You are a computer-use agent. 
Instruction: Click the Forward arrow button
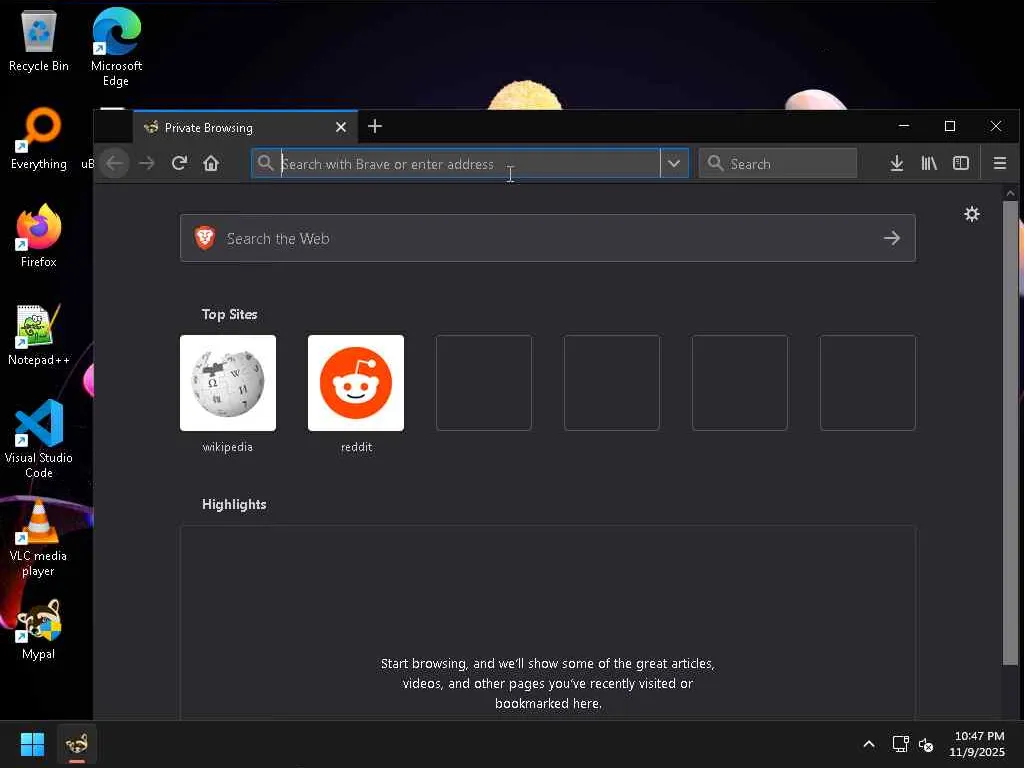147,163
